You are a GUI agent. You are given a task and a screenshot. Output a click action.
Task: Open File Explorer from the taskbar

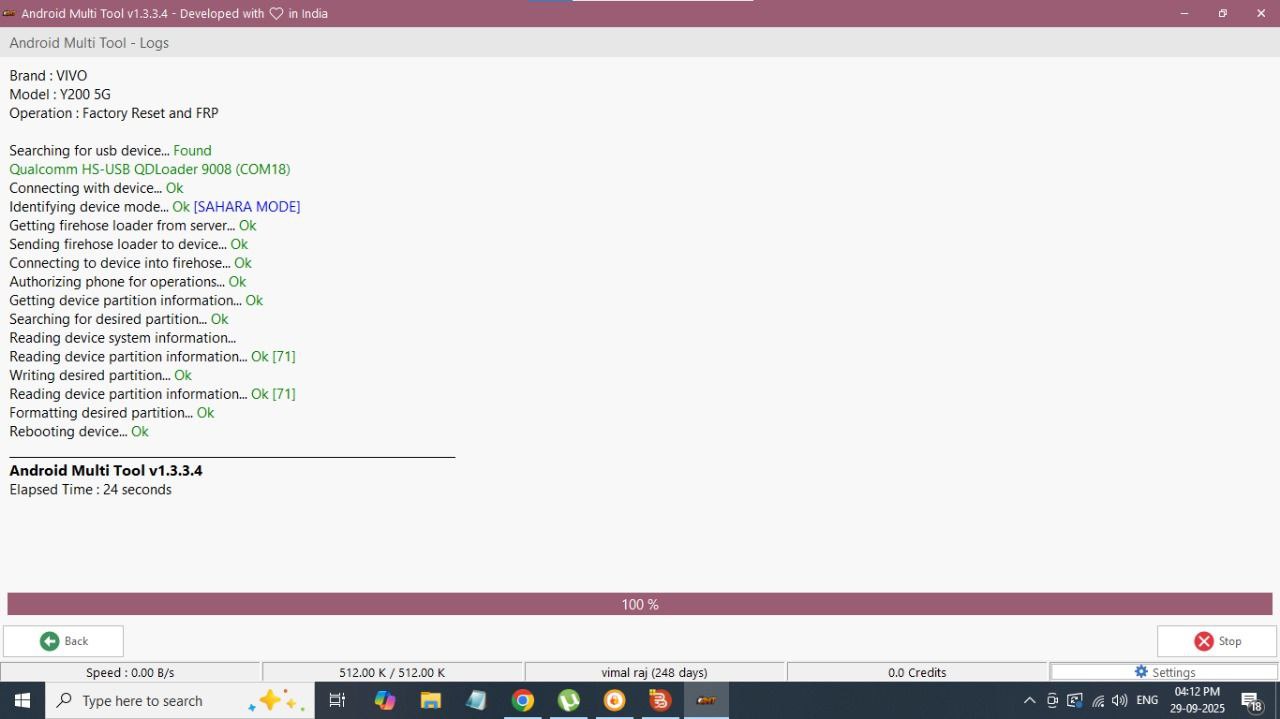430,700
